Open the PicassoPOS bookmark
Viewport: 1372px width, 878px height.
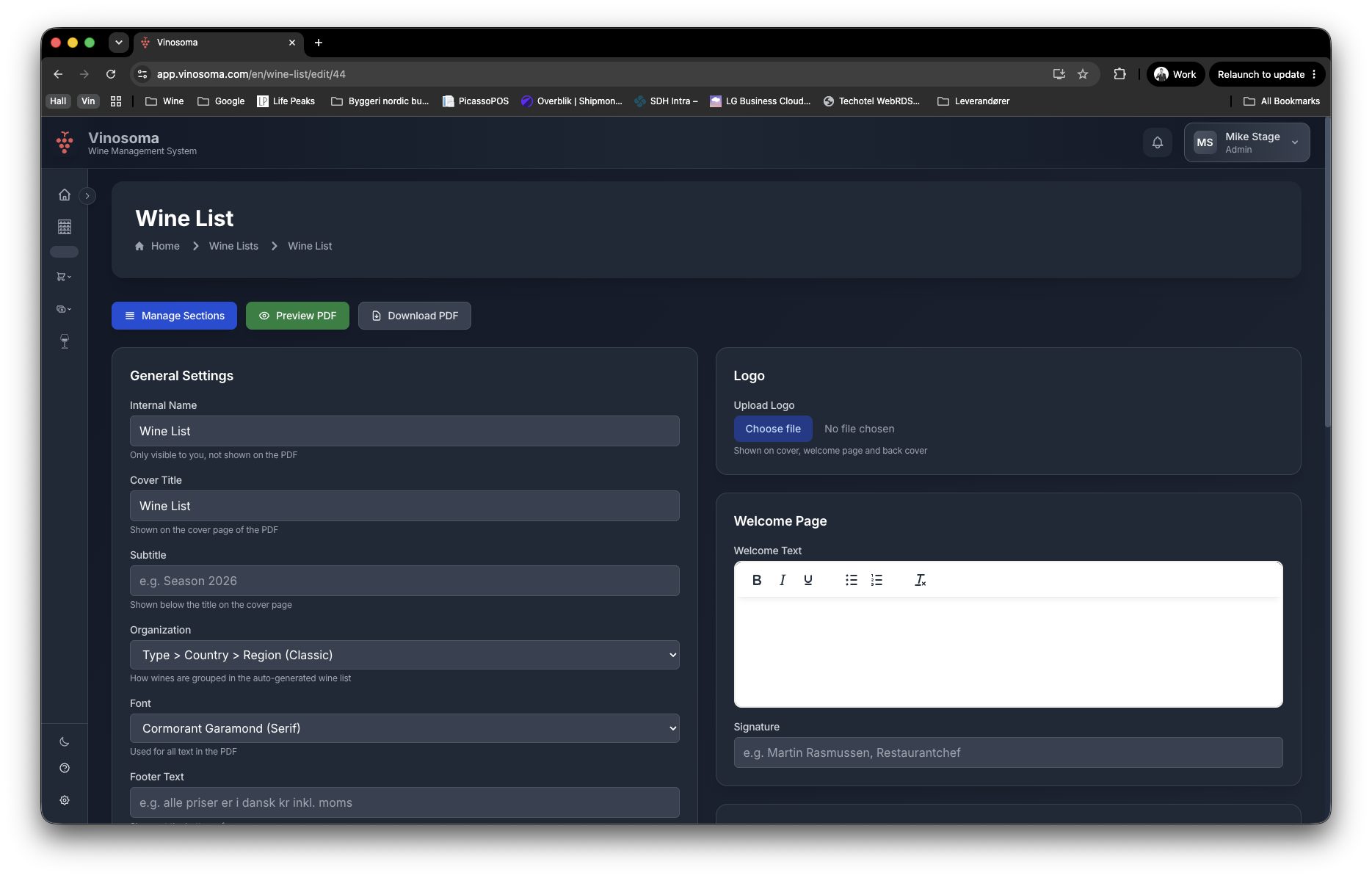476,101
